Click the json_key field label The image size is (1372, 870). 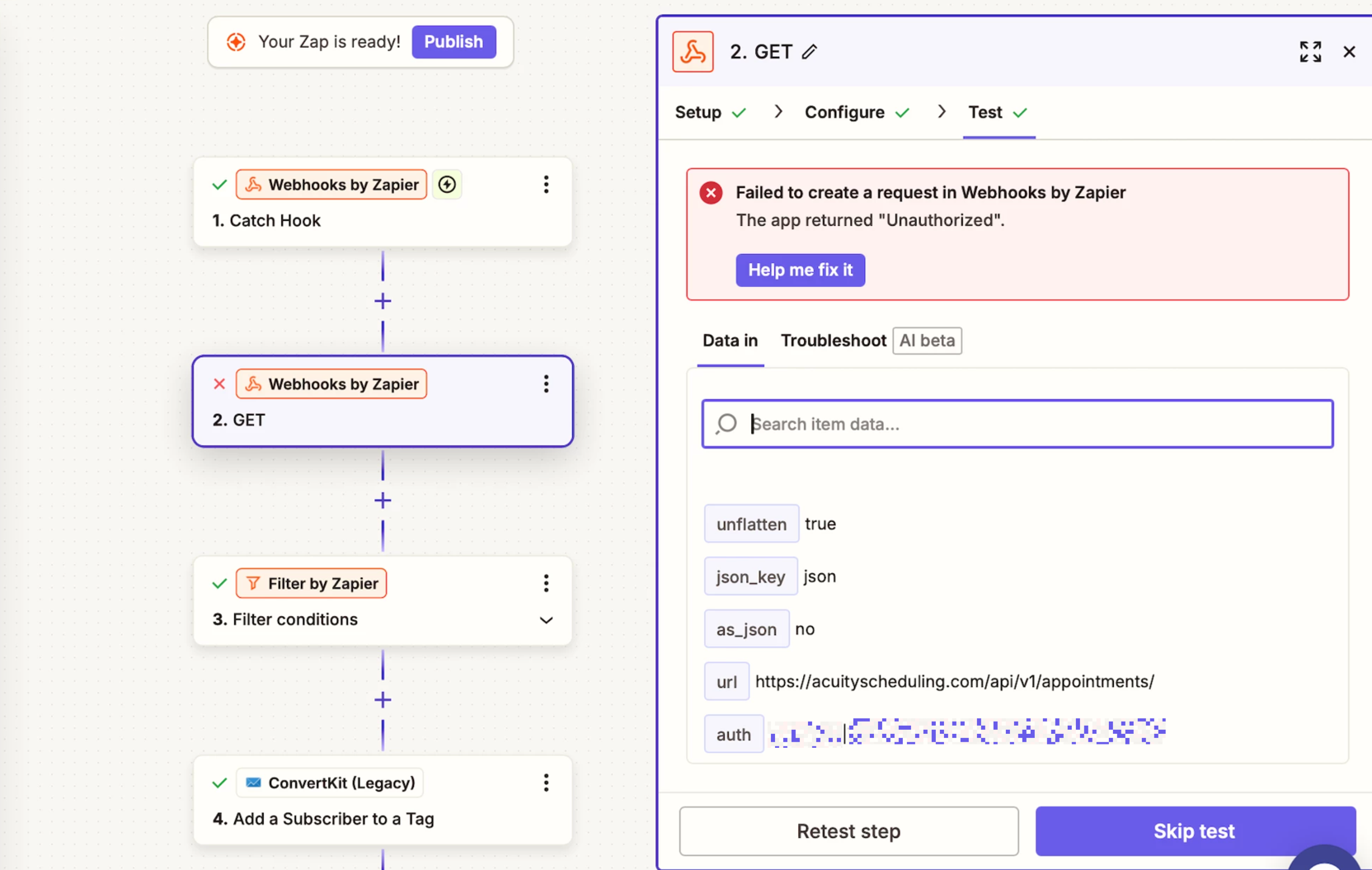pos(750,576)
